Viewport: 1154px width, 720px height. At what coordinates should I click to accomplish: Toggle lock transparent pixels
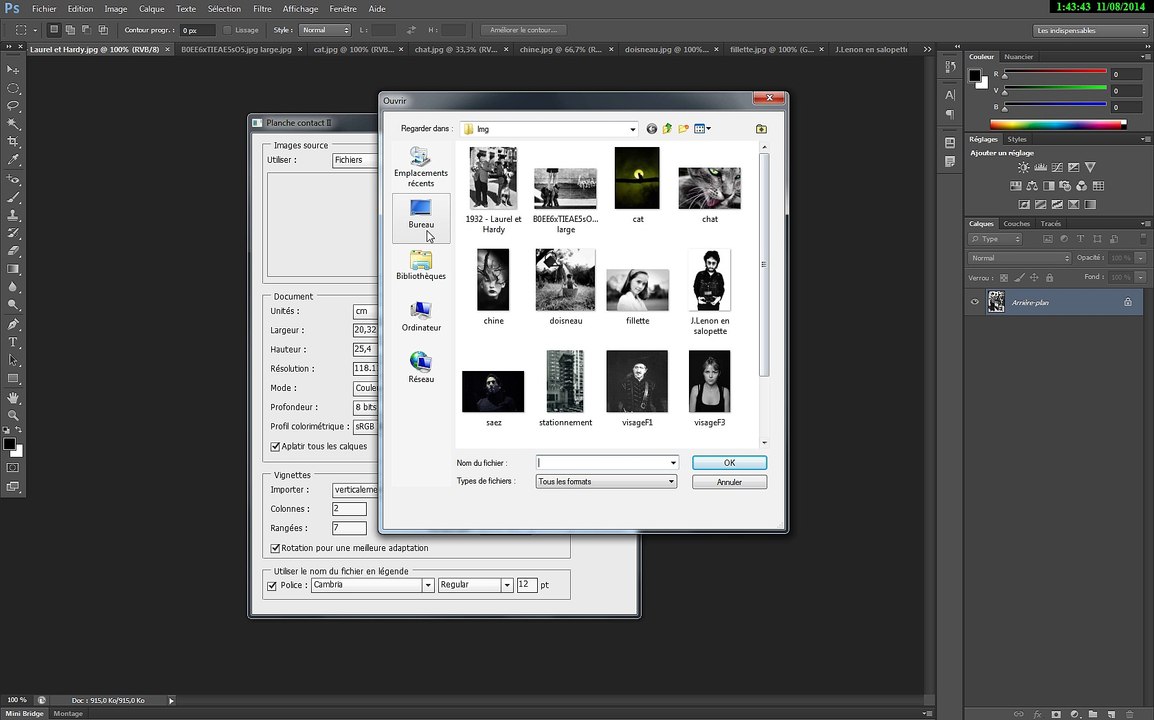coord(1004,278)
